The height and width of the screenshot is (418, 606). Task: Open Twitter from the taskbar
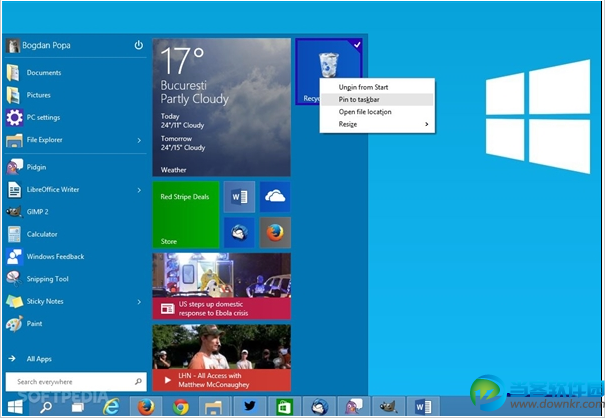click(x=249, y=406)
